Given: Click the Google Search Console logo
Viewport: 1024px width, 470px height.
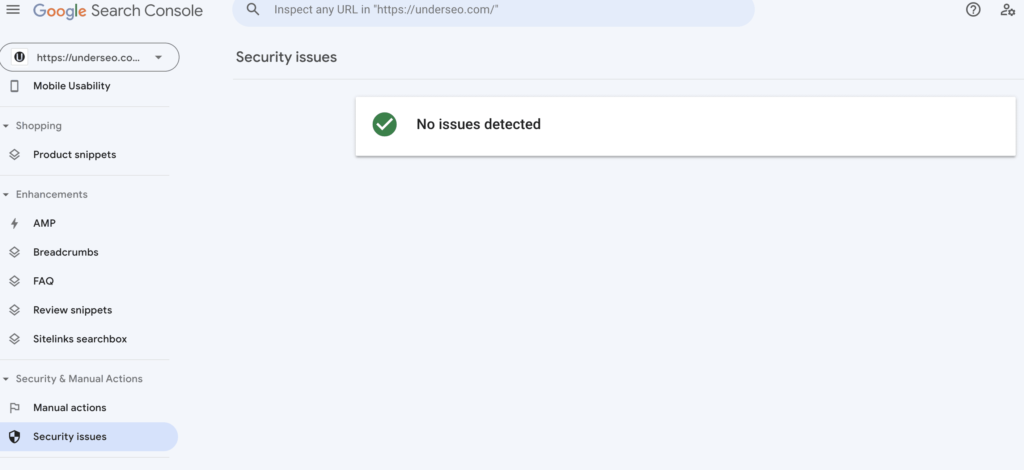Looking at the screenshot, I should [118, 11].
